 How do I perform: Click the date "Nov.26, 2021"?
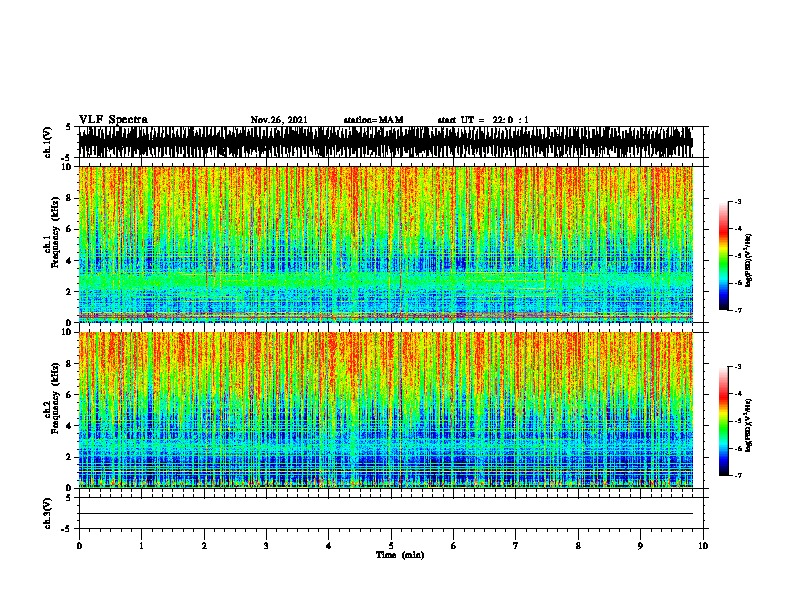click(x=279, y=120)
